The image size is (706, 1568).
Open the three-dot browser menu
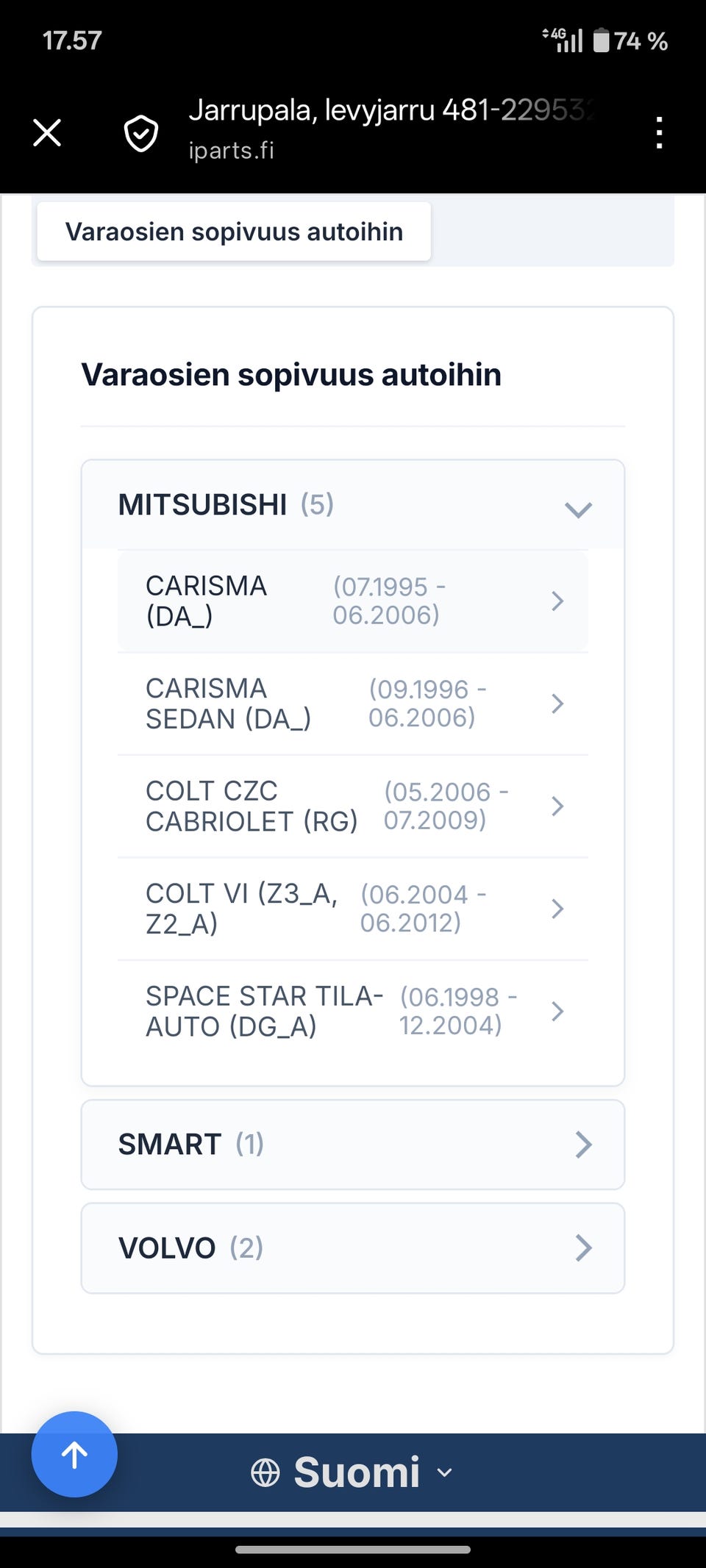[659, 133]
